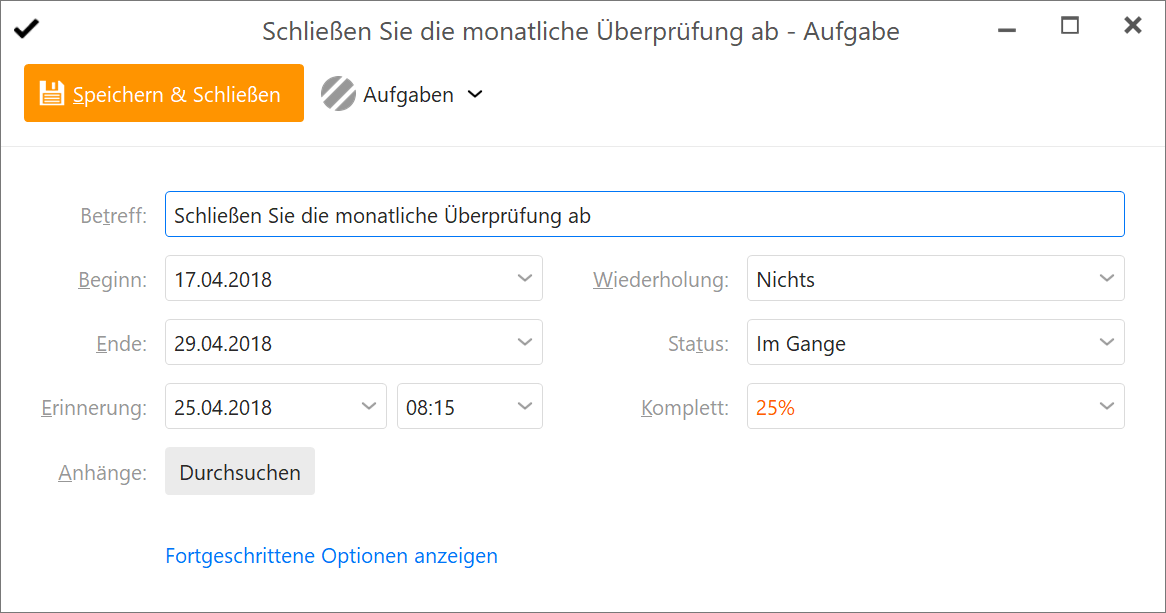This screenshot has height=613, width=1166.
Task: Click the Beginn label
Action: click(x=112, y=280)
